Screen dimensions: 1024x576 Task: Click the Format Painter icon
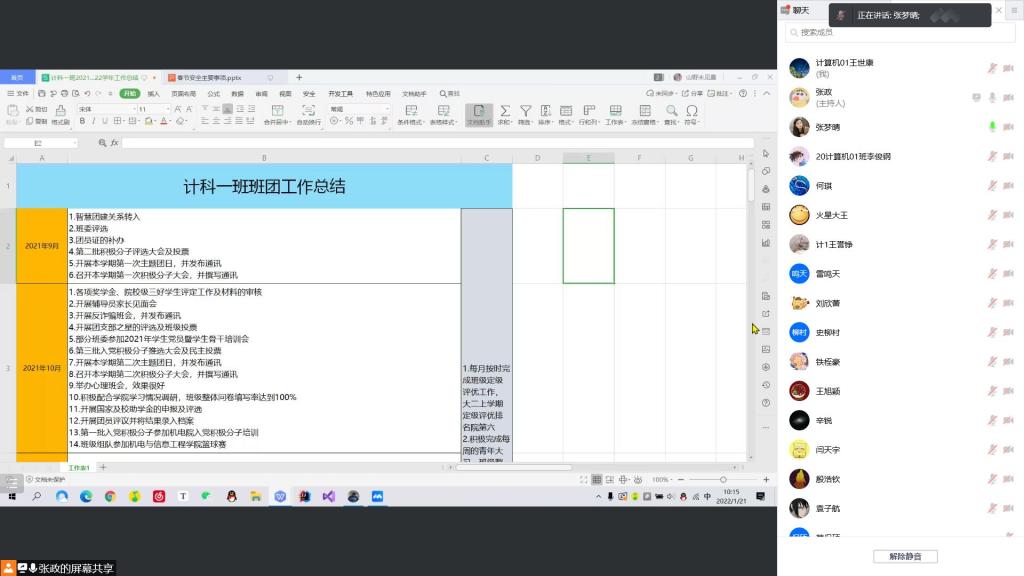(60, 113)
